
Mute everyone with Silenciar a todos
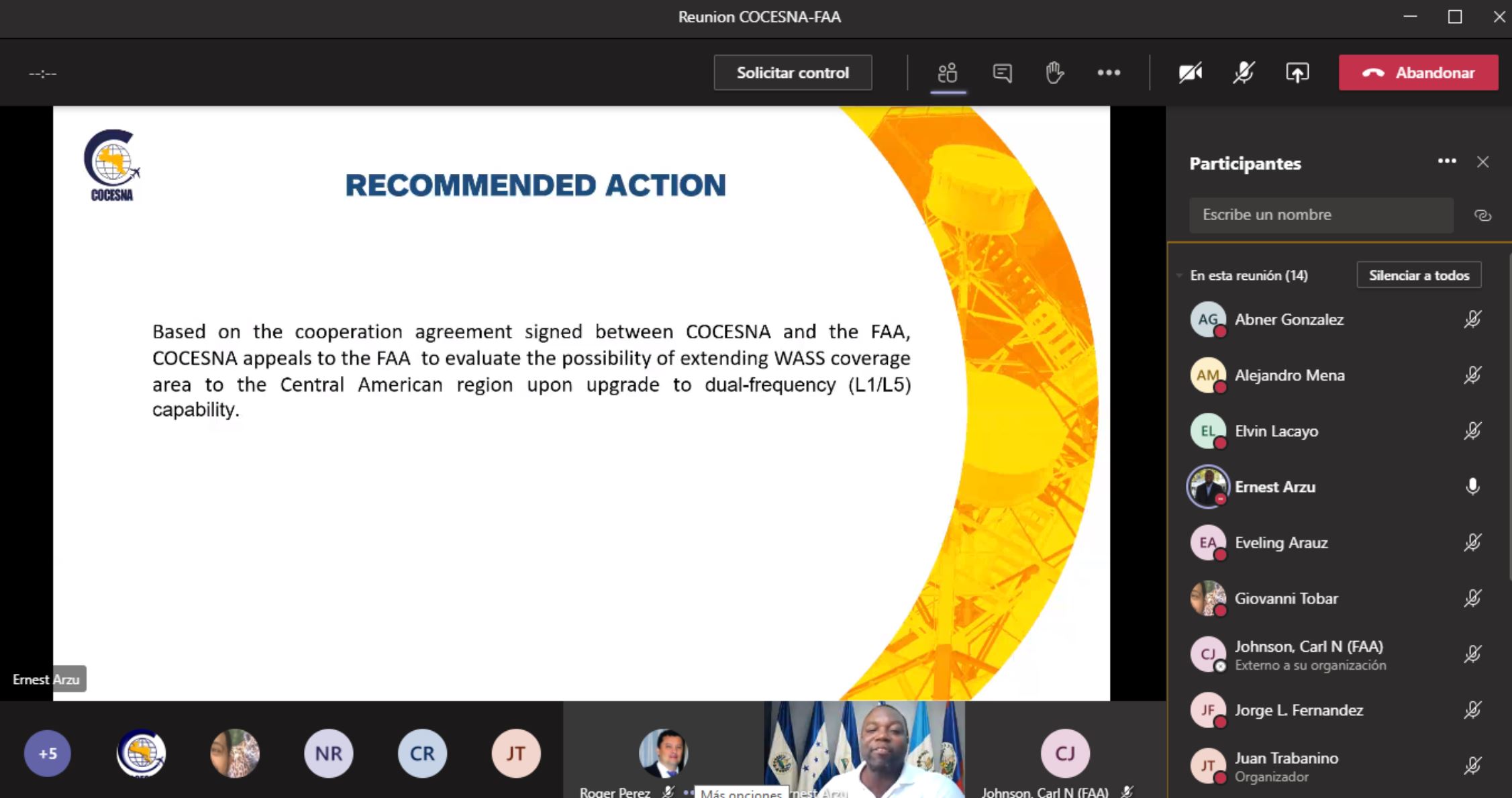(x=1419, y=275)
